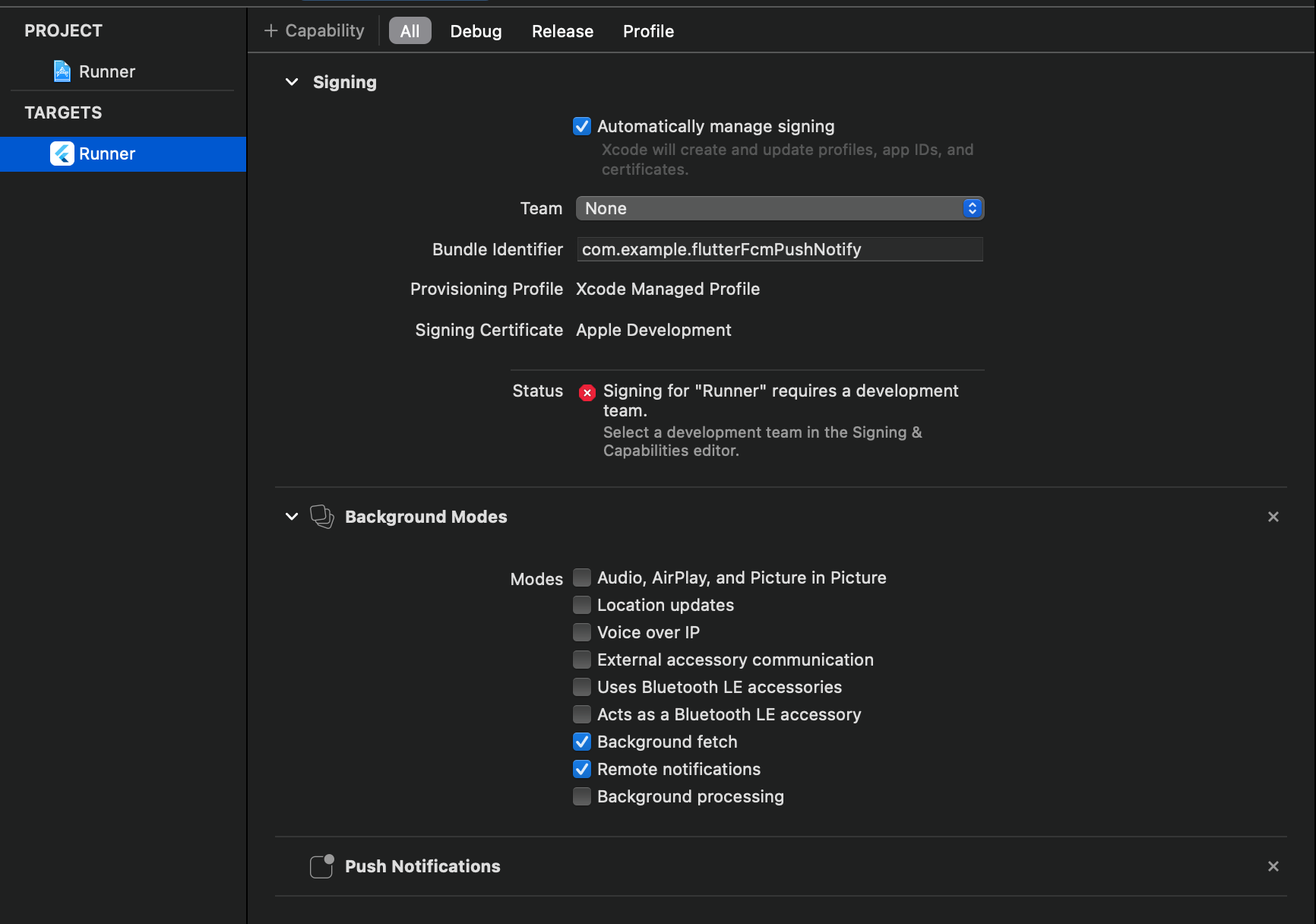Click the Signing section title

click(x=344, y=82)
